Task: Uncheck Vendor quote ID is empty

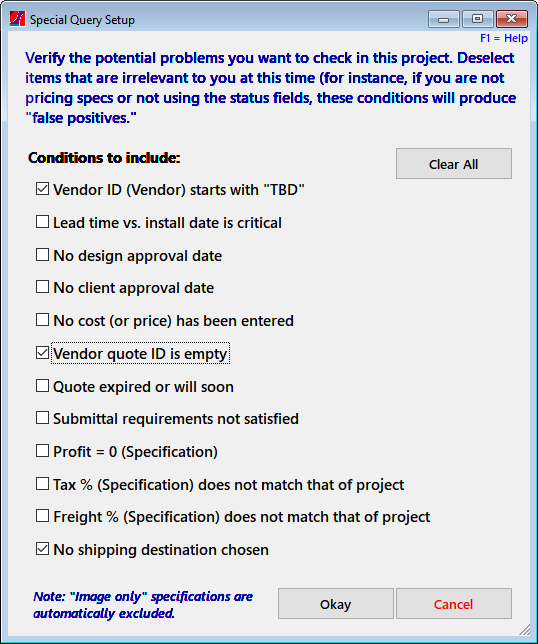Action: pyautogui.click(x=42, y=352)
